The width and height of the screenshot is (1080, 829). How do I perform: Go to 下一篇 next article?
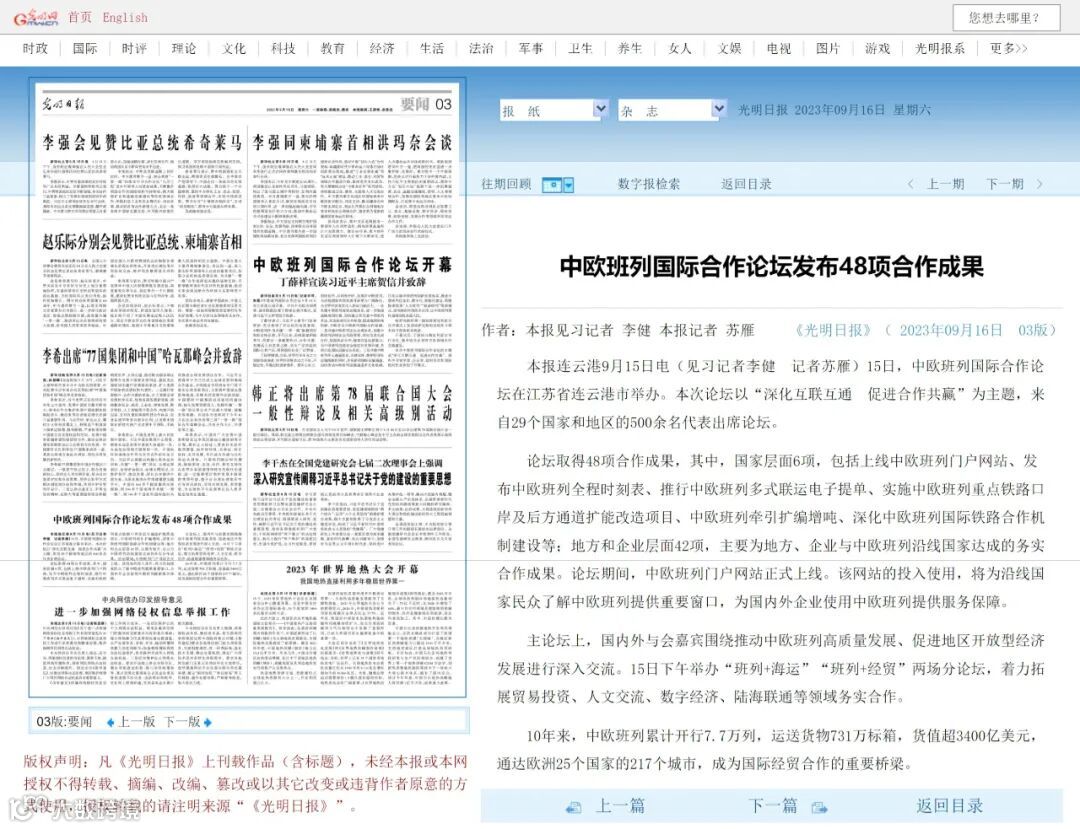[773, 806]
